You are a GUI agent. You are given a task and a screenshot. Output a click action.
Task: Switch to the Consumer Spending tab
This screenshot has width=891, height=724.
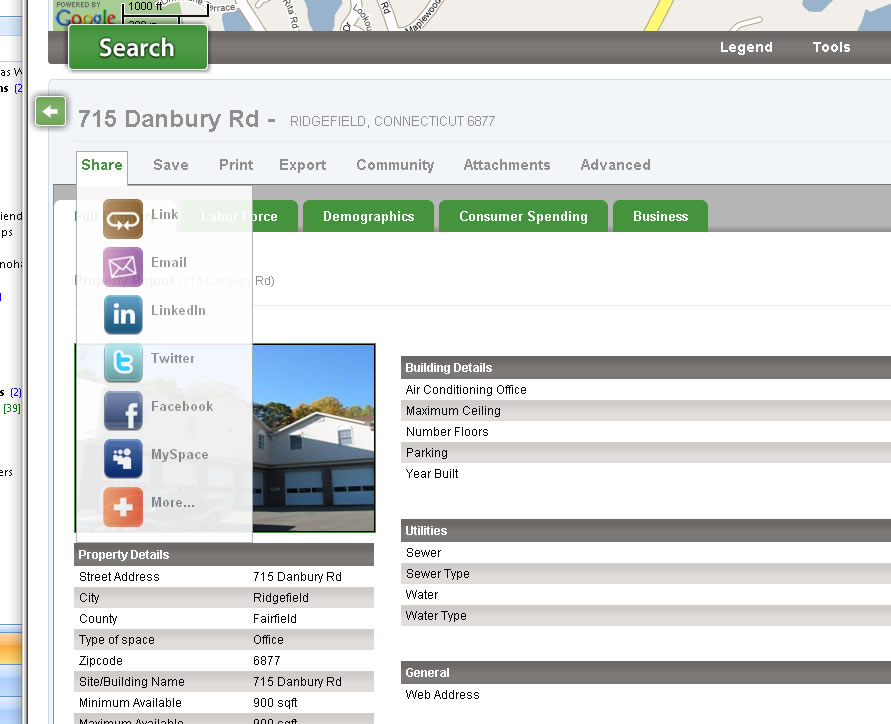523,216
